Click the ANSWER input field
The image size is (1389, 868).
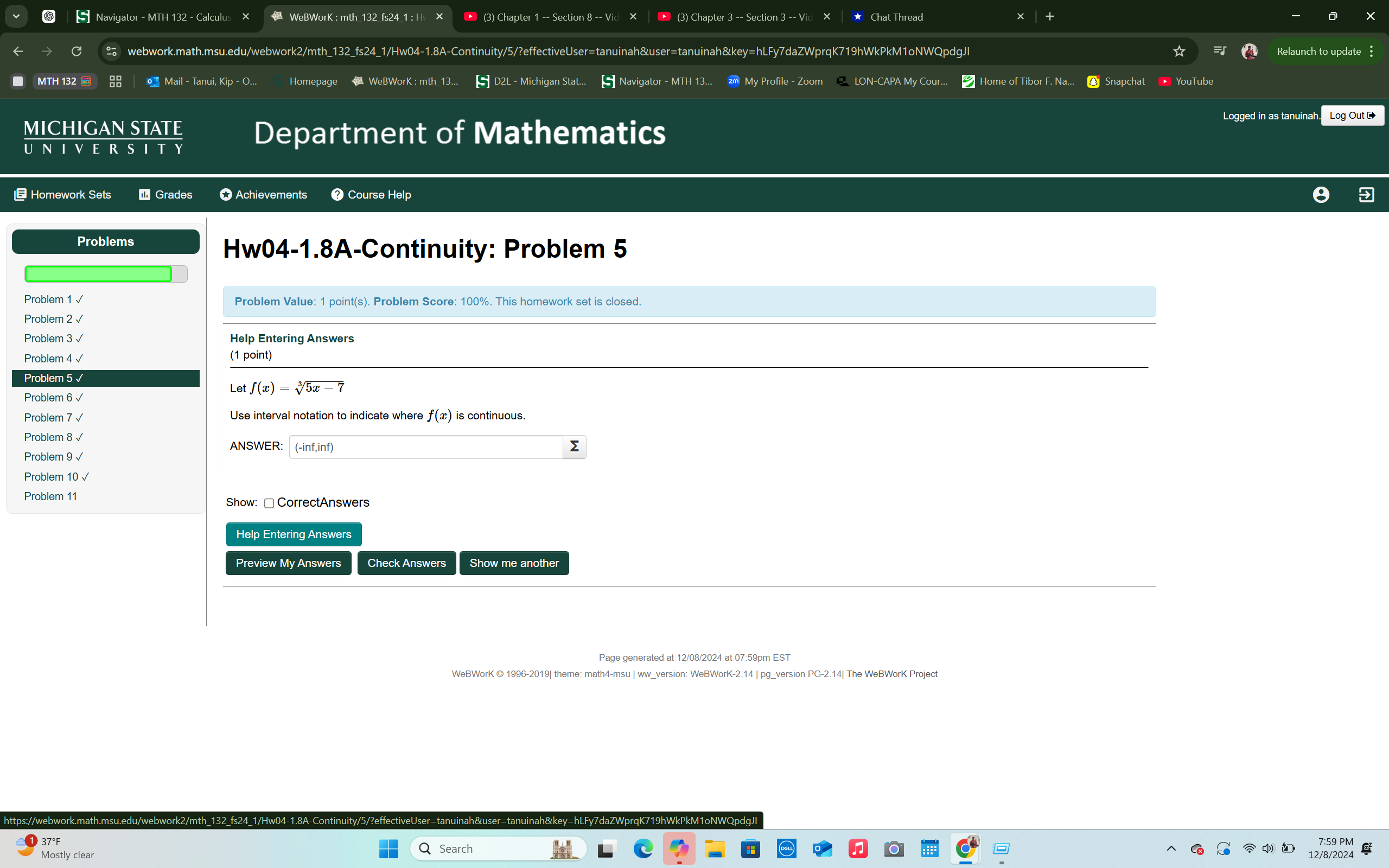pos(425,446)
